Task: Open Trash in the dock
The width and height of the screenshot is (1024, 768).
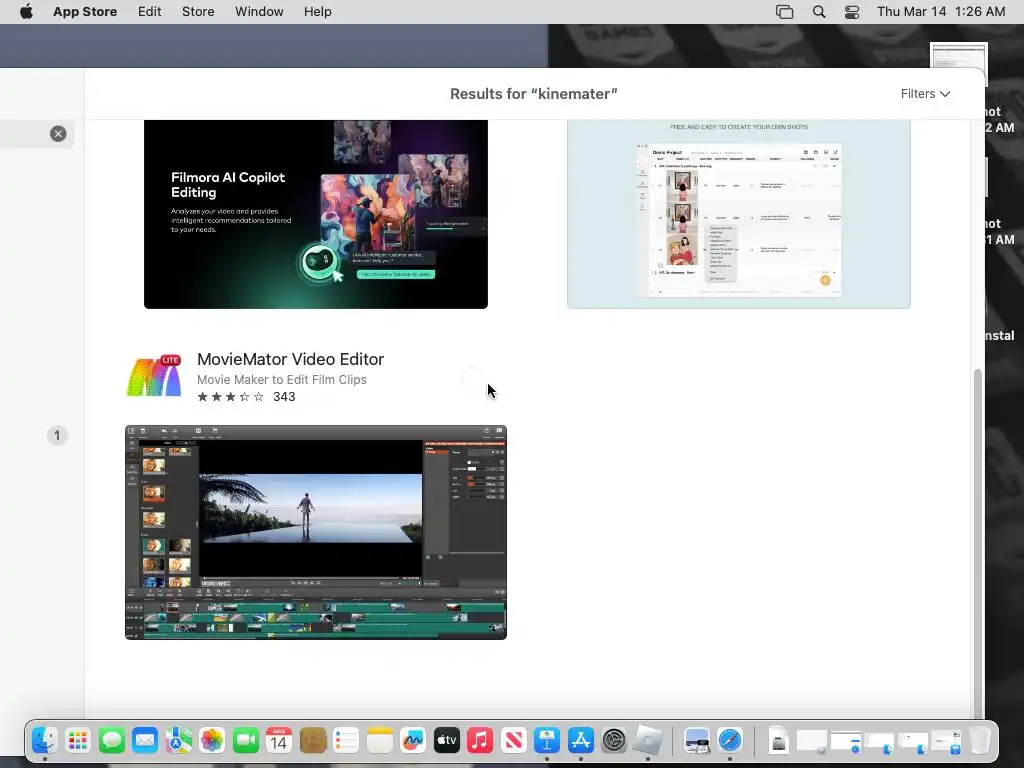Action: (980, 741)
